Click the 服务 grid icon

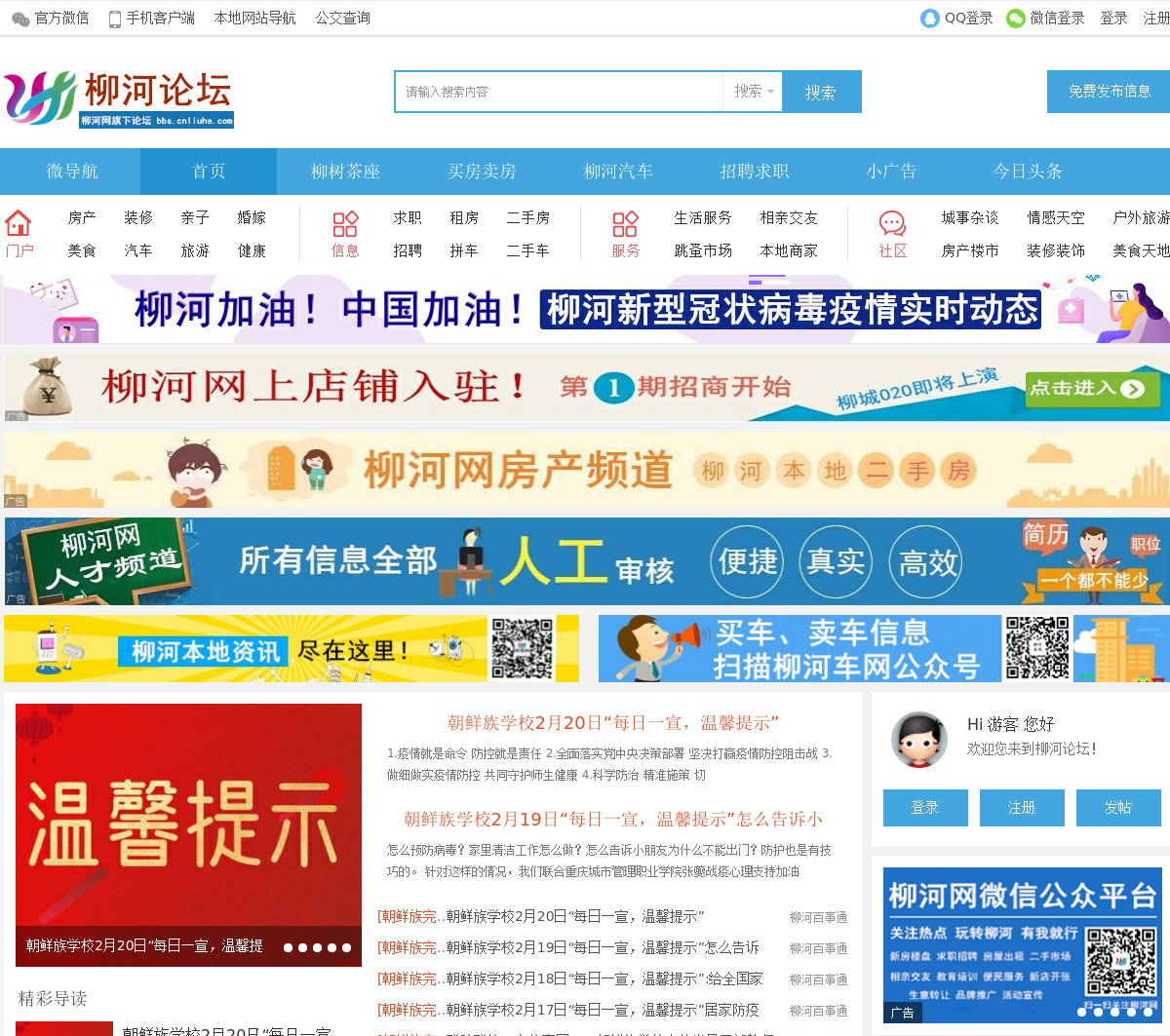pos(625,224)
